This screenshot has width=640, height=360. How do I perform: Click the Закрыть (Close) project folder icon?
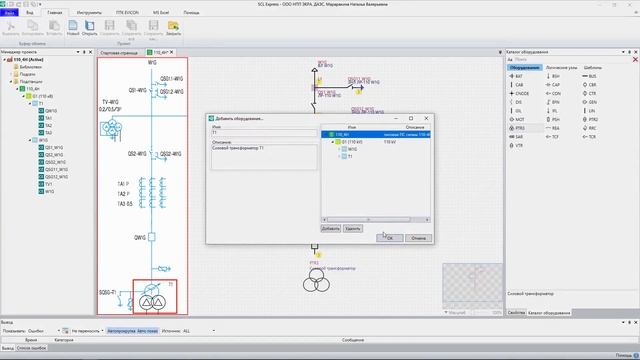pos(173,28)
